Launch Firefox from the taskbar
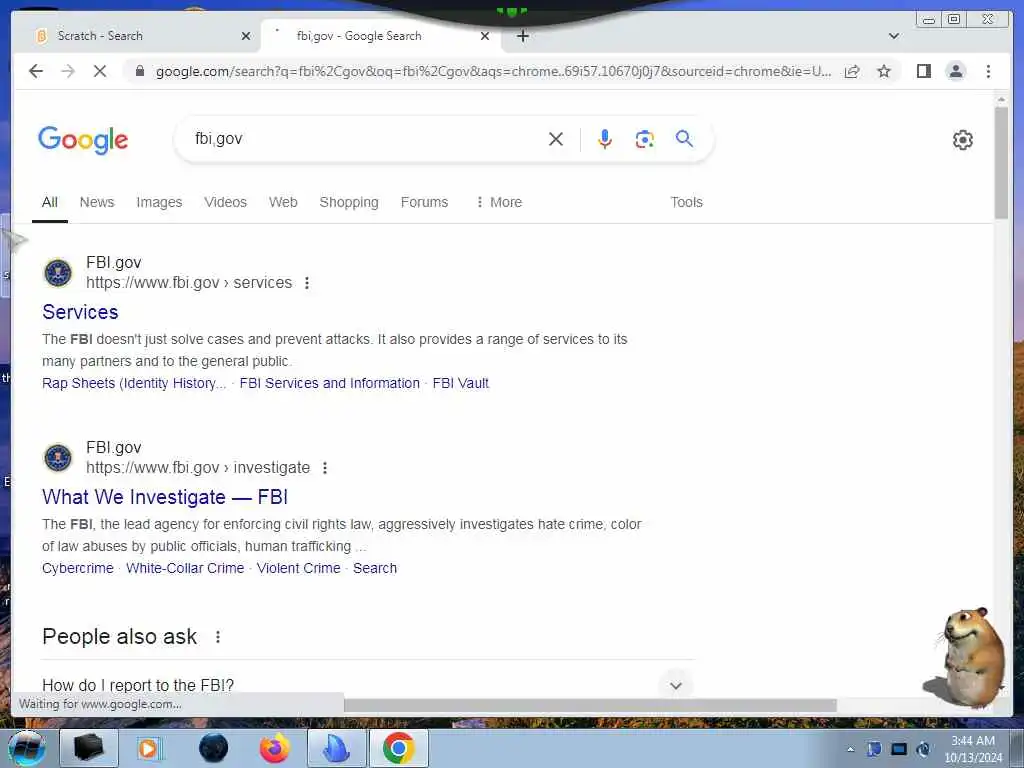 [274, 748]
